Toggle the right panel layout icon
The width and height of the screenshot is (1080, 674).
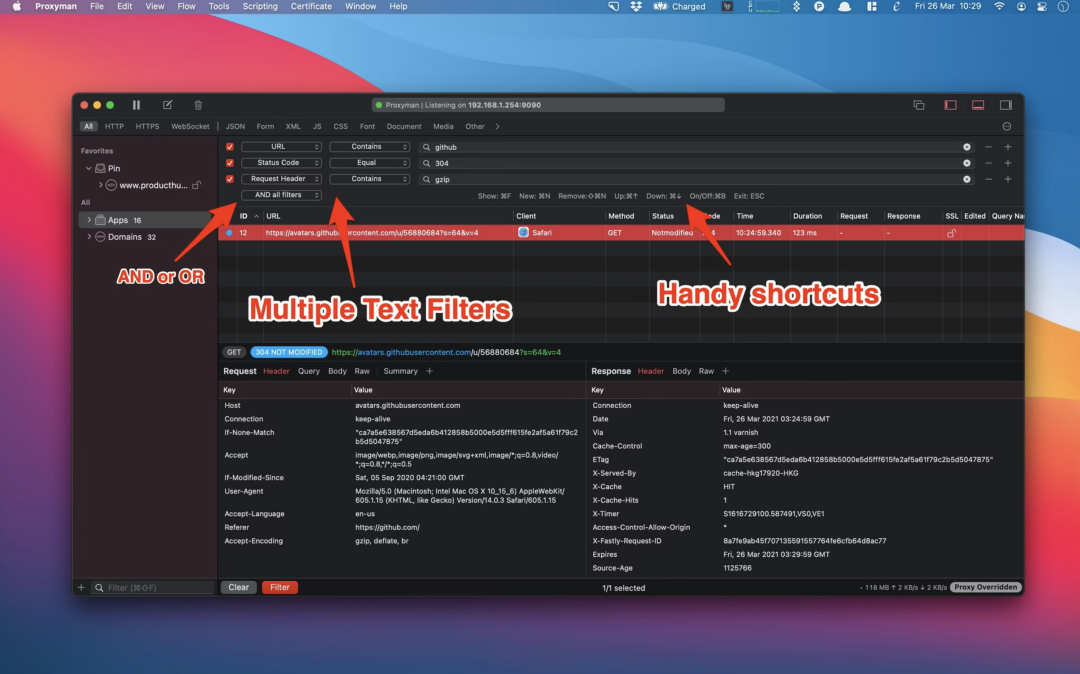[1006, 105]
